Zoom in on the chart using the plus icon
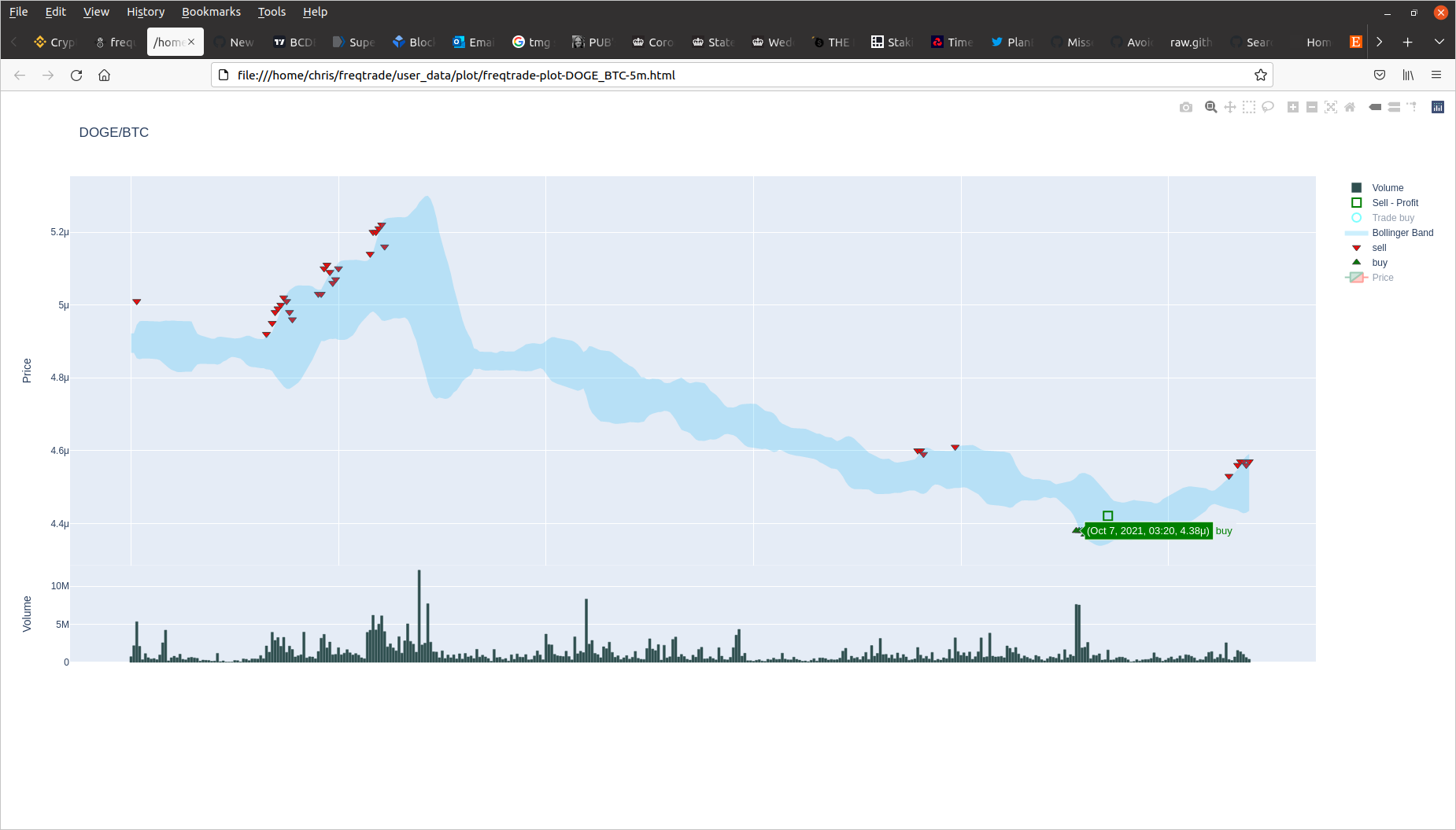 (x=1292, y=107)
